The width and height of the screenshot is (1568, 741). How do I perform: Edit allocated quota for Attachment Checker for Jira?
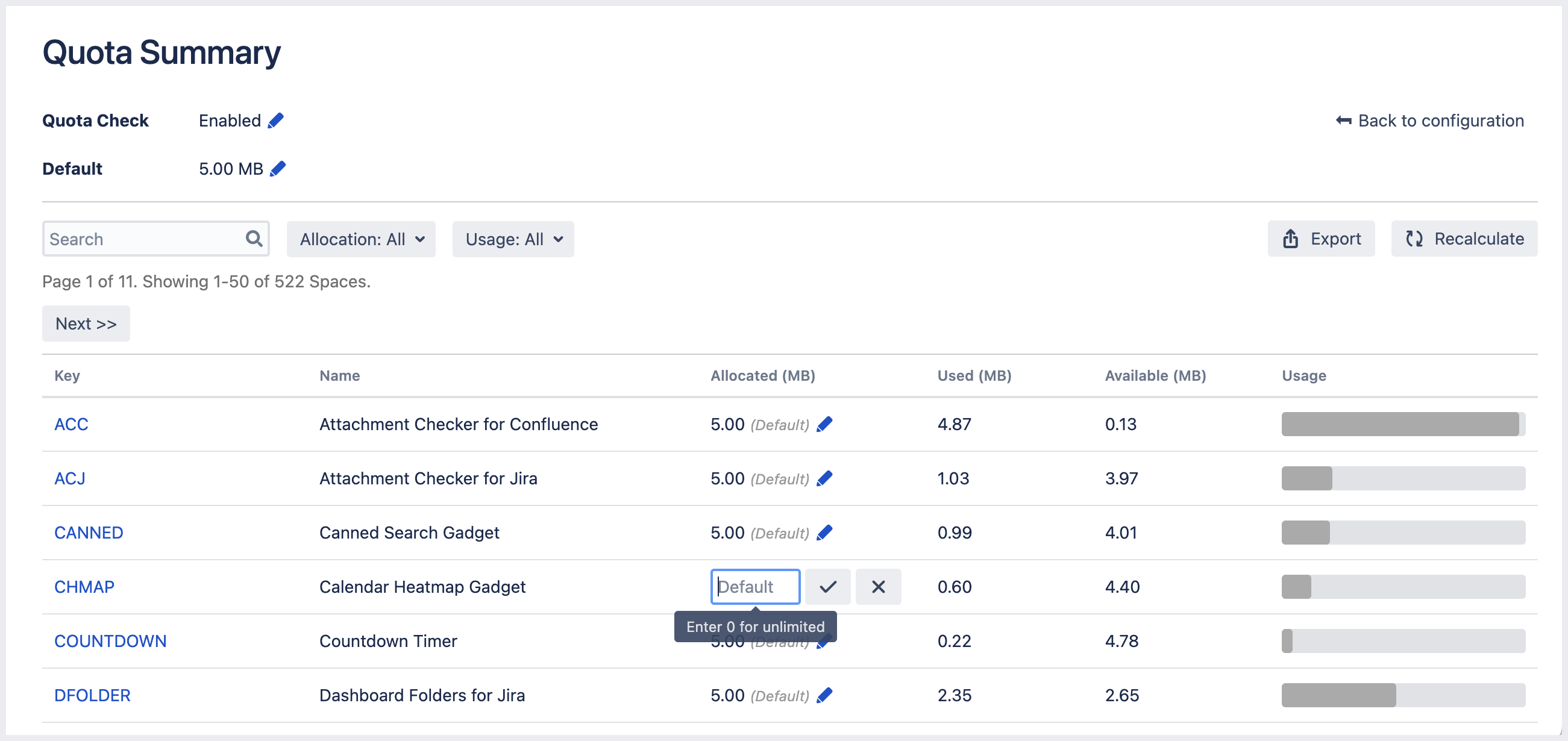pos(826,478)
